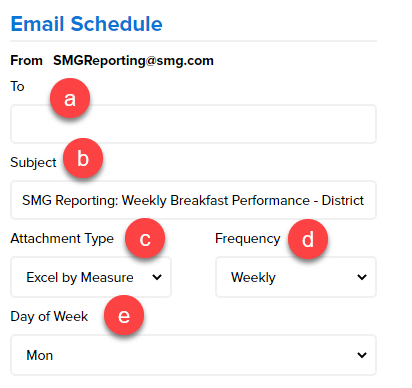Click the red circle marker labeled c
The width and height of the screenshot is (412, 388).
145,238
